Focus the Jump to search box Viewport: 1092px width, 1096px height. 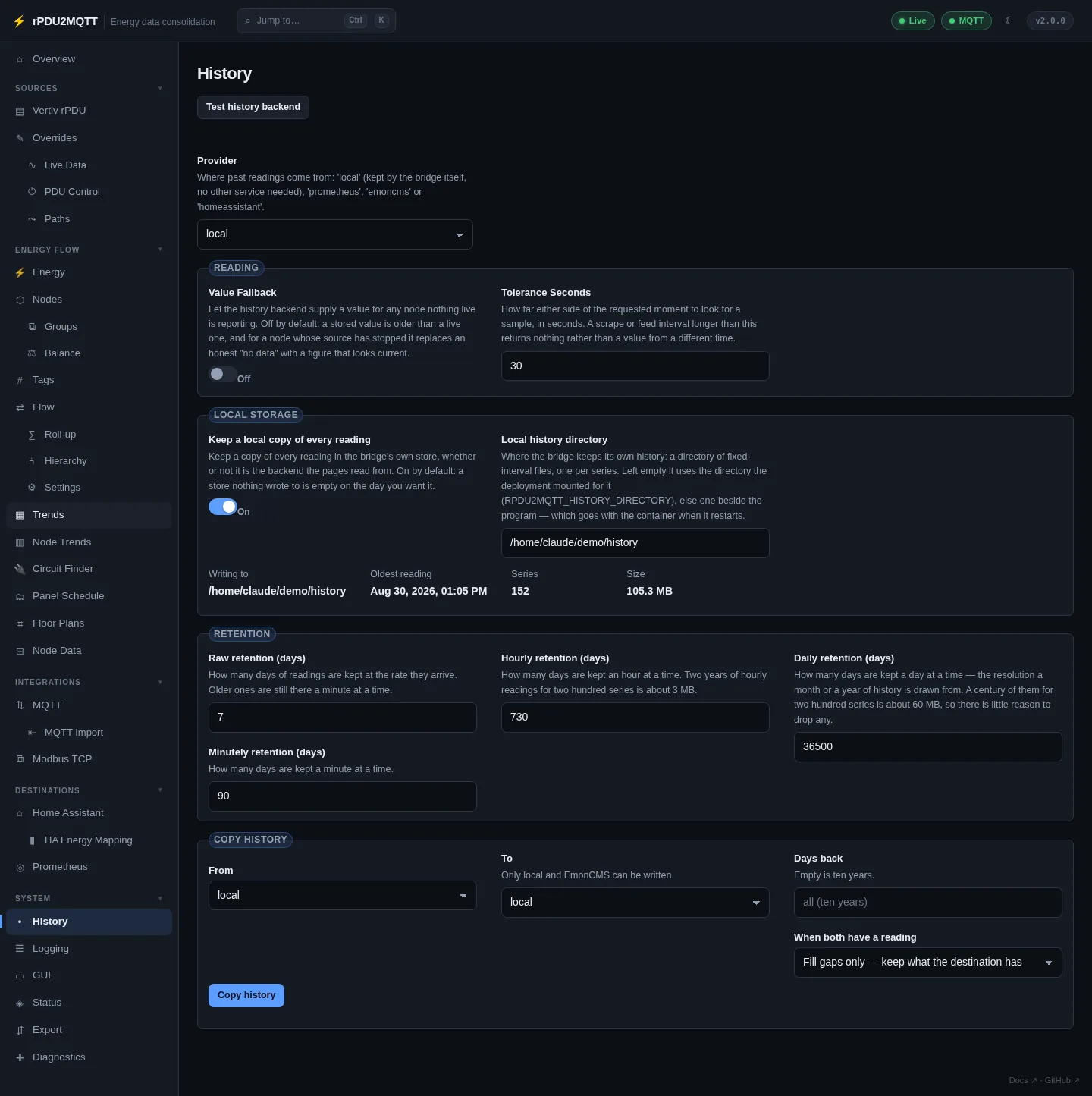[x=316, y=20]
